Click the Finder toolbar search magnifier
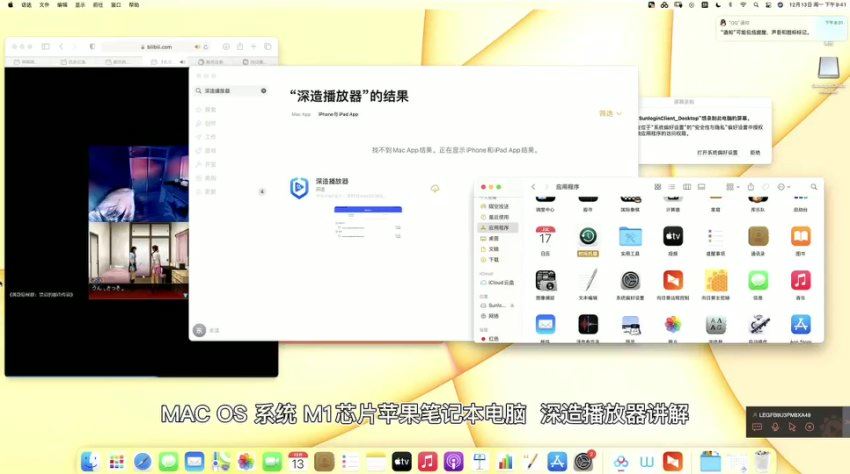The width and height of the screenshot is (850, 474). [814, 187]
